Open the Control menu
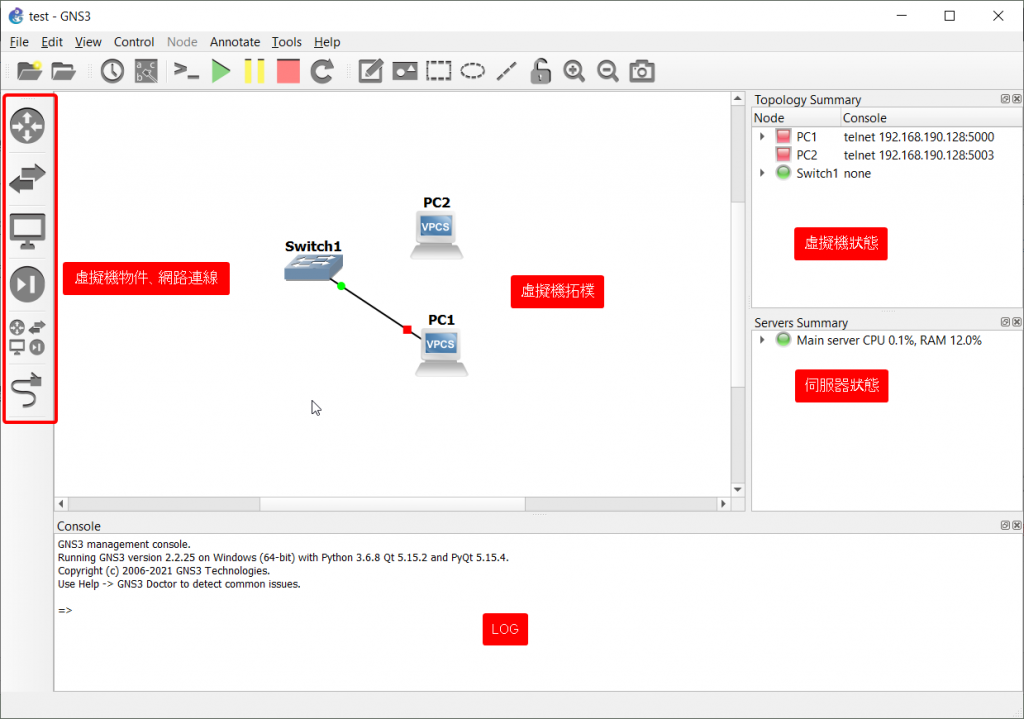The height and width of the screenshot is (719, 1024). (x=134, y=42)
